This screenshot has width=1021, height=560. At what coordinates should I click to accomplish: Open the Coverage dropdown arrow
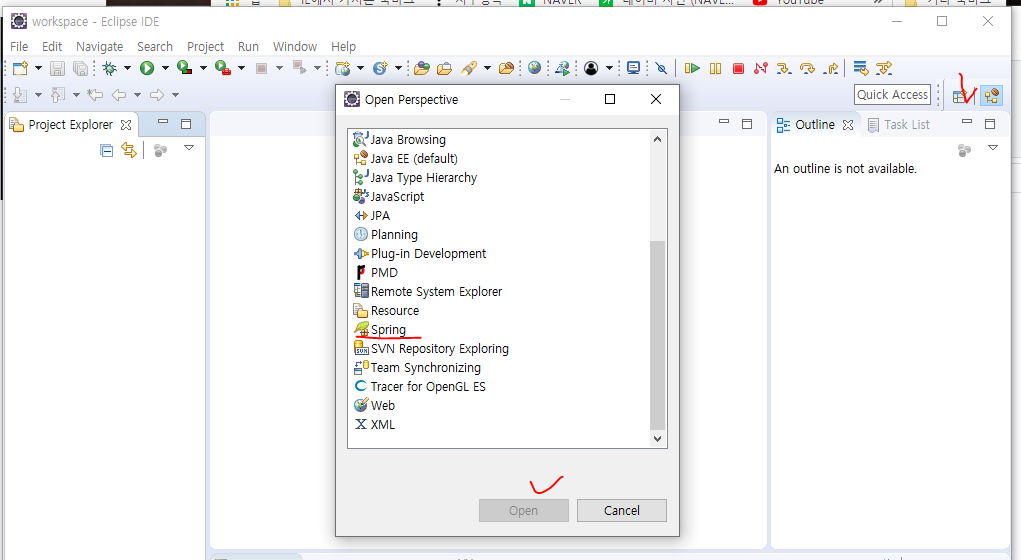203,68
